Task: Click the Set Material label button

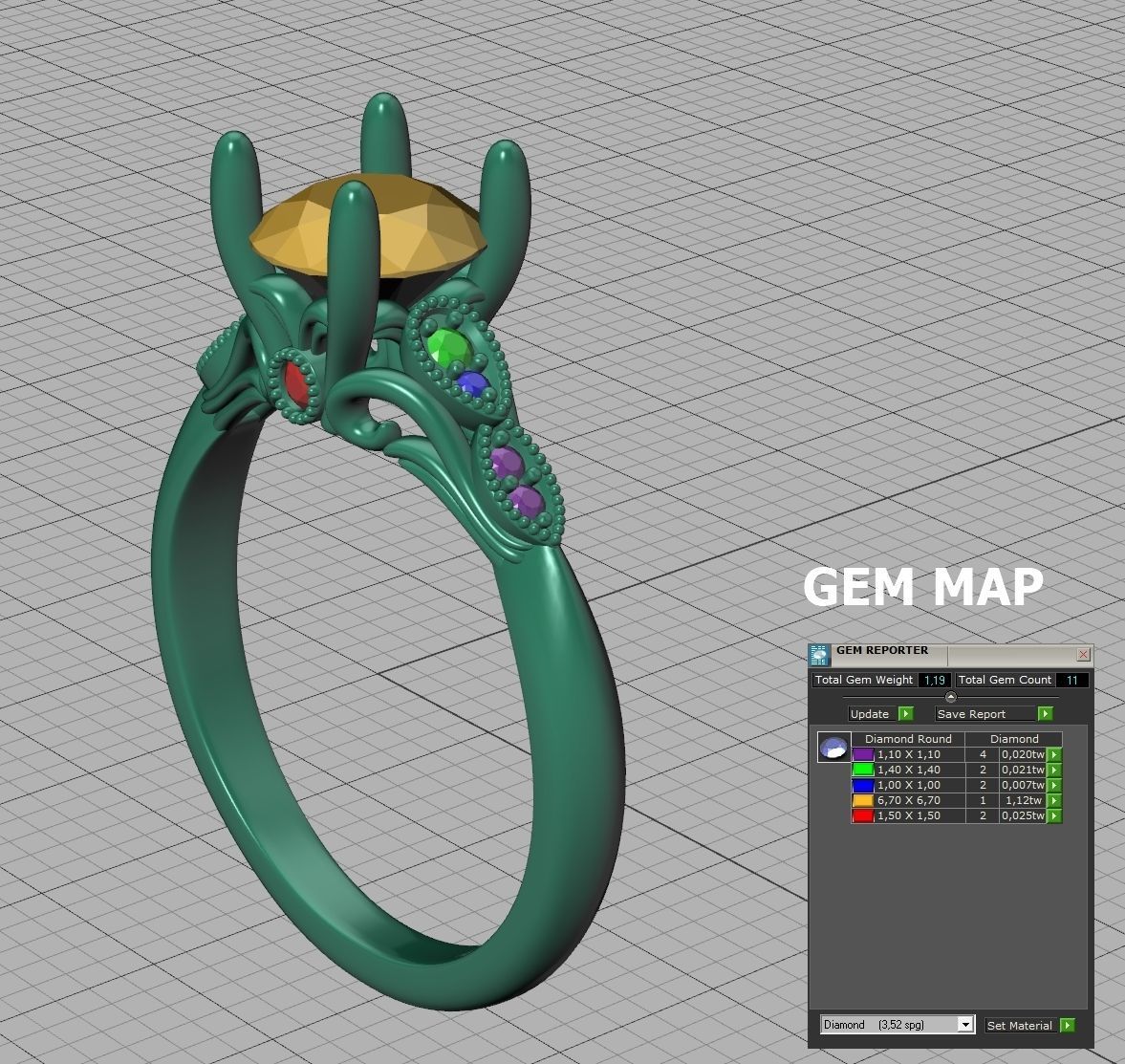Action: tap(1020, 1026)
